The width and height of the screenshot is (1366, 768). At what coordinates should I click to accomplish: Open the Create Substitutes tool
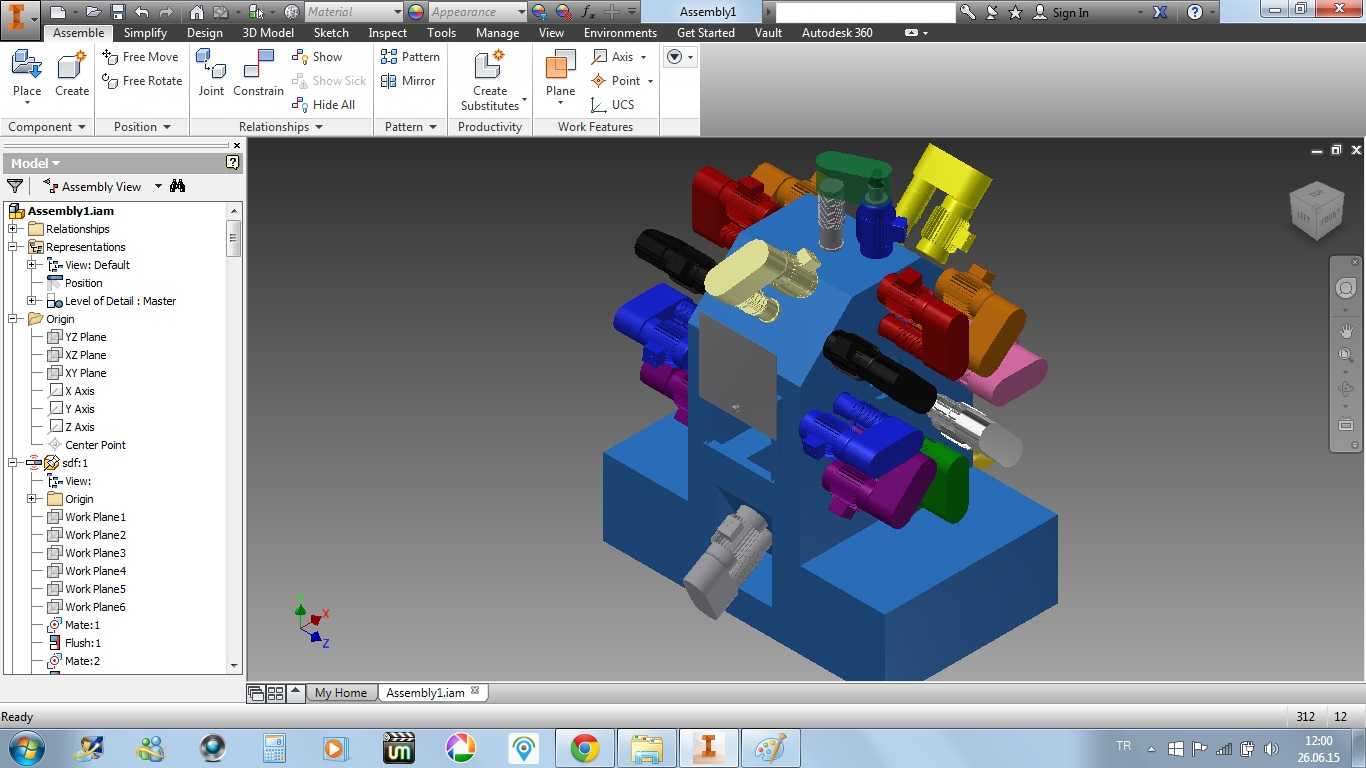click(490, 80)
